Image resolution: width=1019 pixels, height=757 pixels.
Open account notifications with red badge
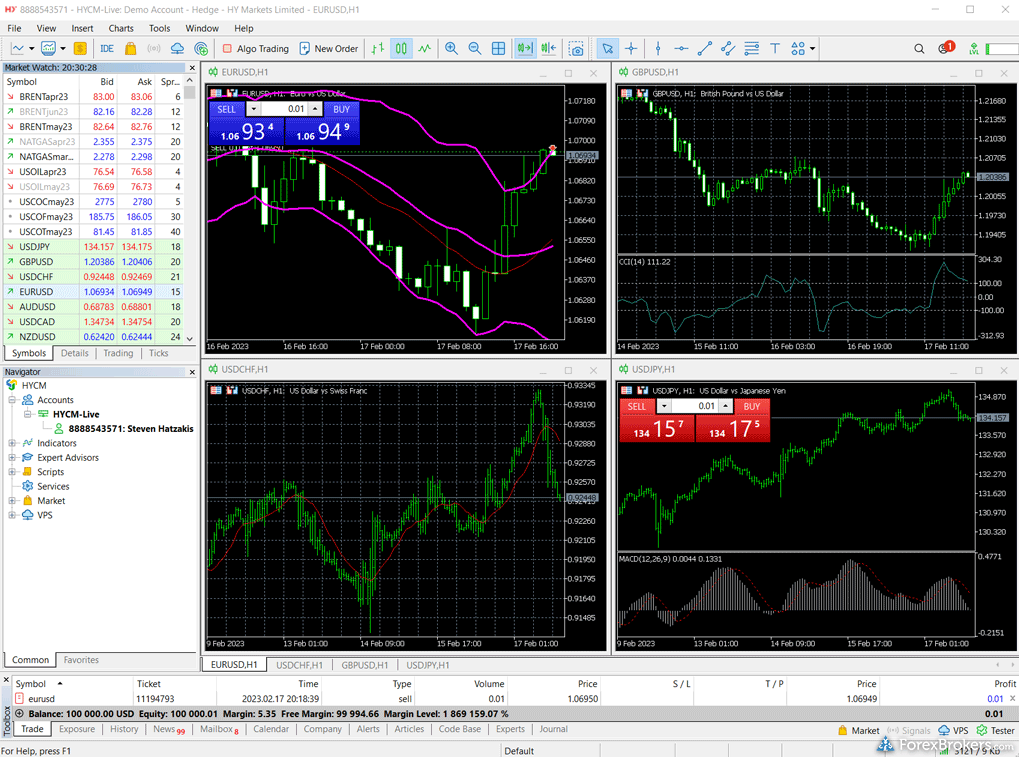[946, 48]
